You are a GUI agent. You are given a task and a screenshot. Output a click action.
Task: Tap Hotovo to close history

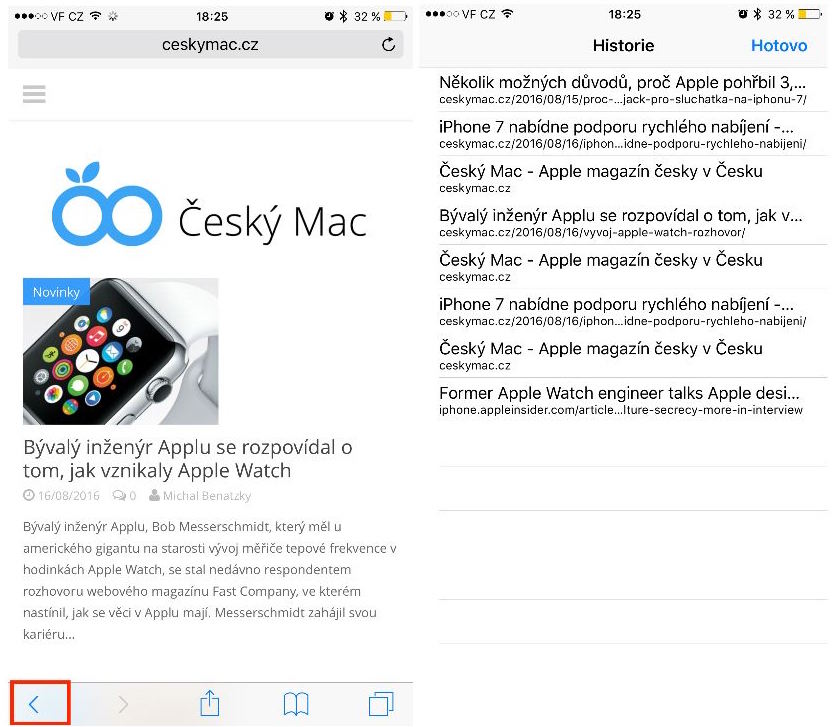pos(779,46)
